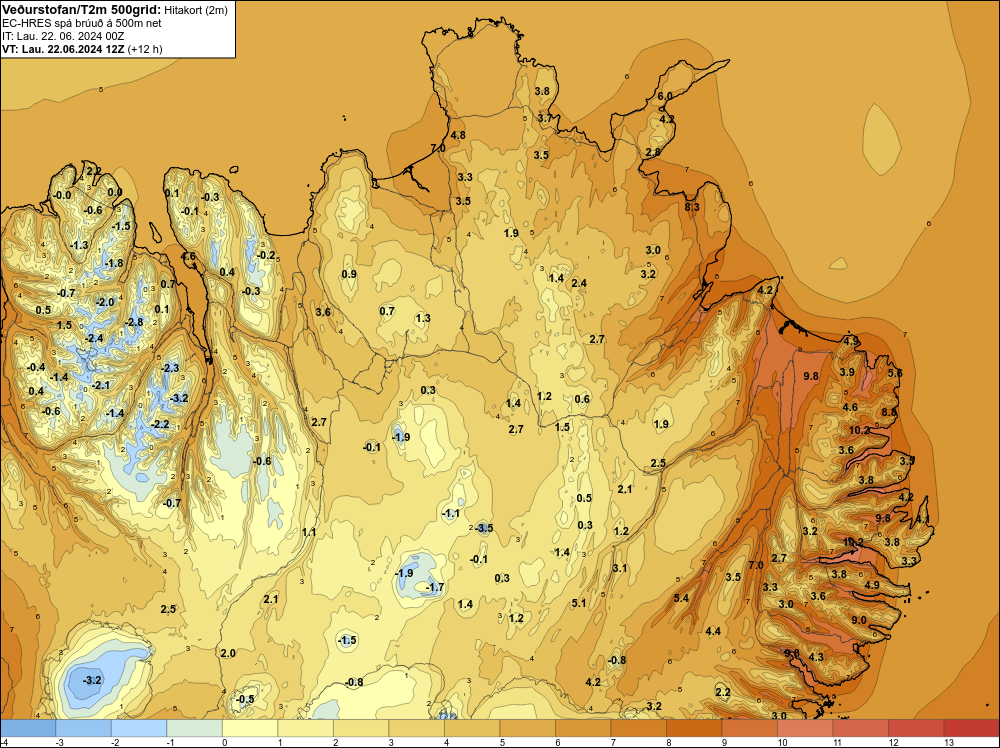Screen dimensions: 1000x748
Task: Click the 4.3 temperature value
Action: pos(816,657)
